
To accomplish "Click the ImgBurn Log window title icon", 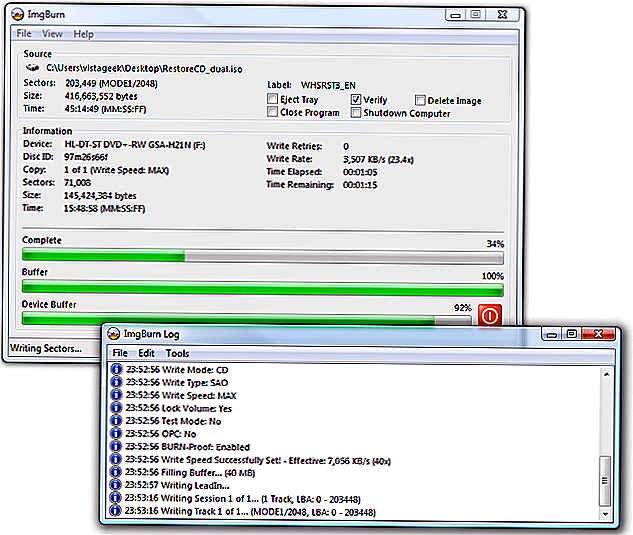I will pos(114,334).
